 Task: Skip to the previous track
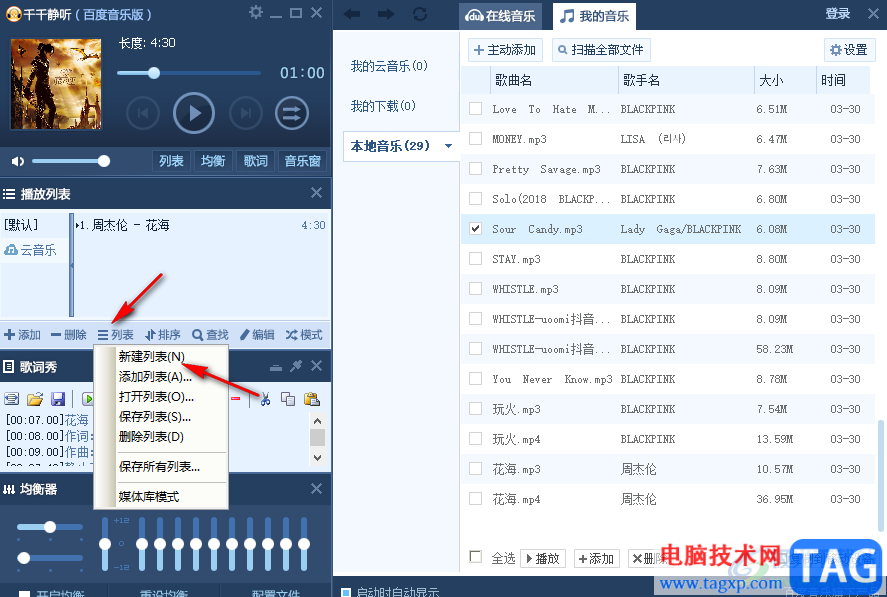click(x=143, y=113)
